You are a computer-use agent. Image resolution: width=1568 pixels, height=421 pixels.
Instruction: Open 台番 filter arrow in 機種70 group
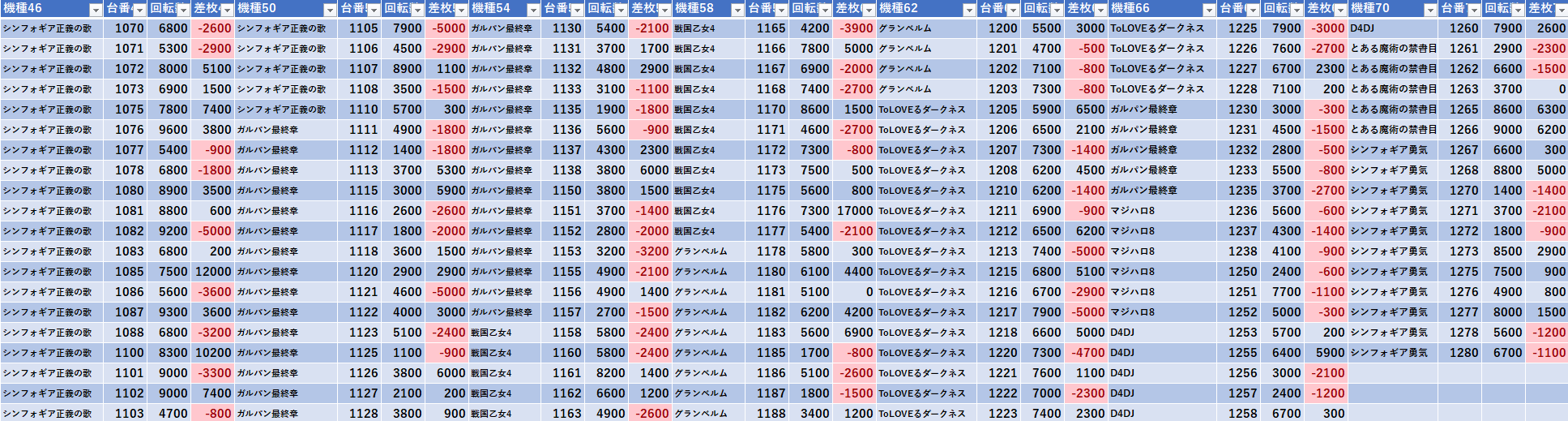pos(1474,10)
